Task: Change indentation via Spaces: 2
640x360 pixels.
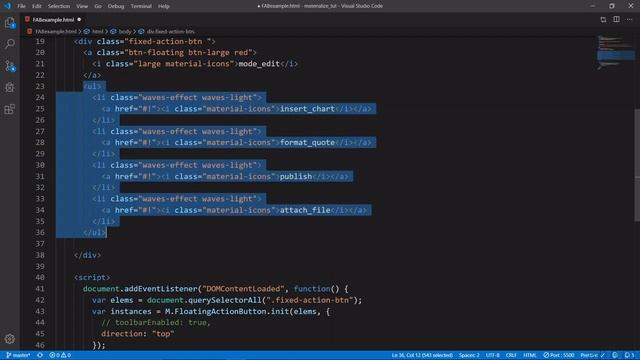Action: coord(469,355)
